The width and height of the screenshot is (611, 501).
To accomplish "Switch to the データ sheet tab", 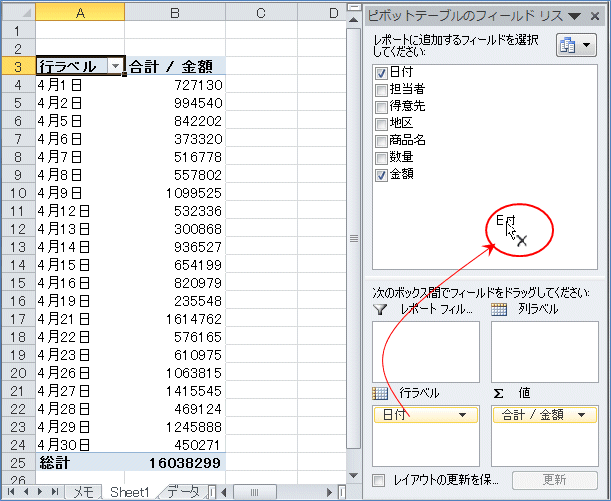I will coord(183,492).
